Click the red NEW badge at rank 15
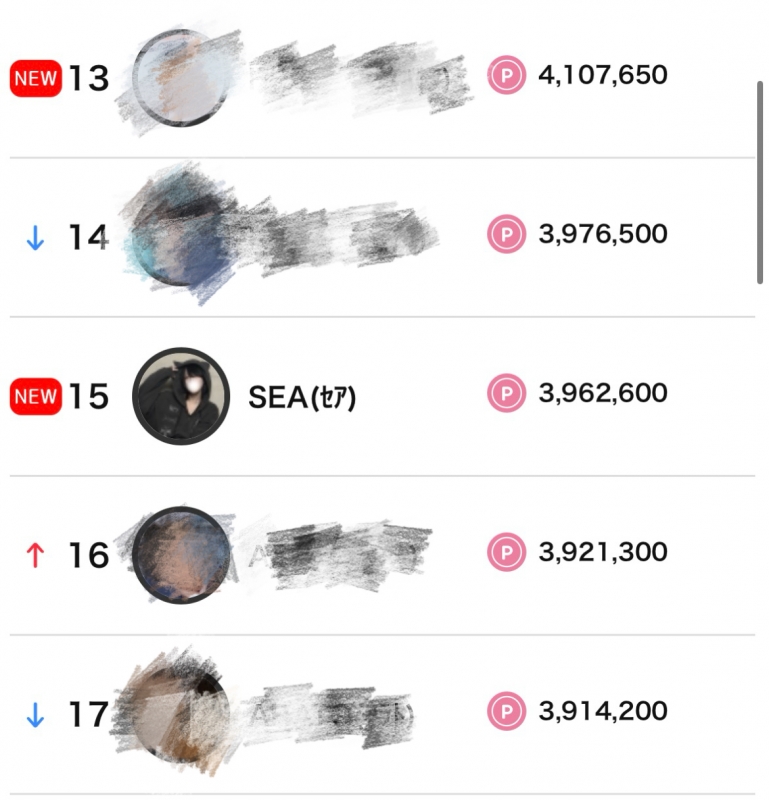Screen dimensions: 769x800 [x=36, y=396]
